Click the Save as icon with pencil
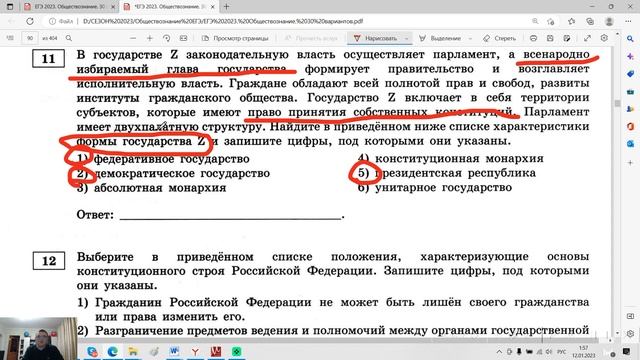Screen dimensions: 640x360 [567, 38]
